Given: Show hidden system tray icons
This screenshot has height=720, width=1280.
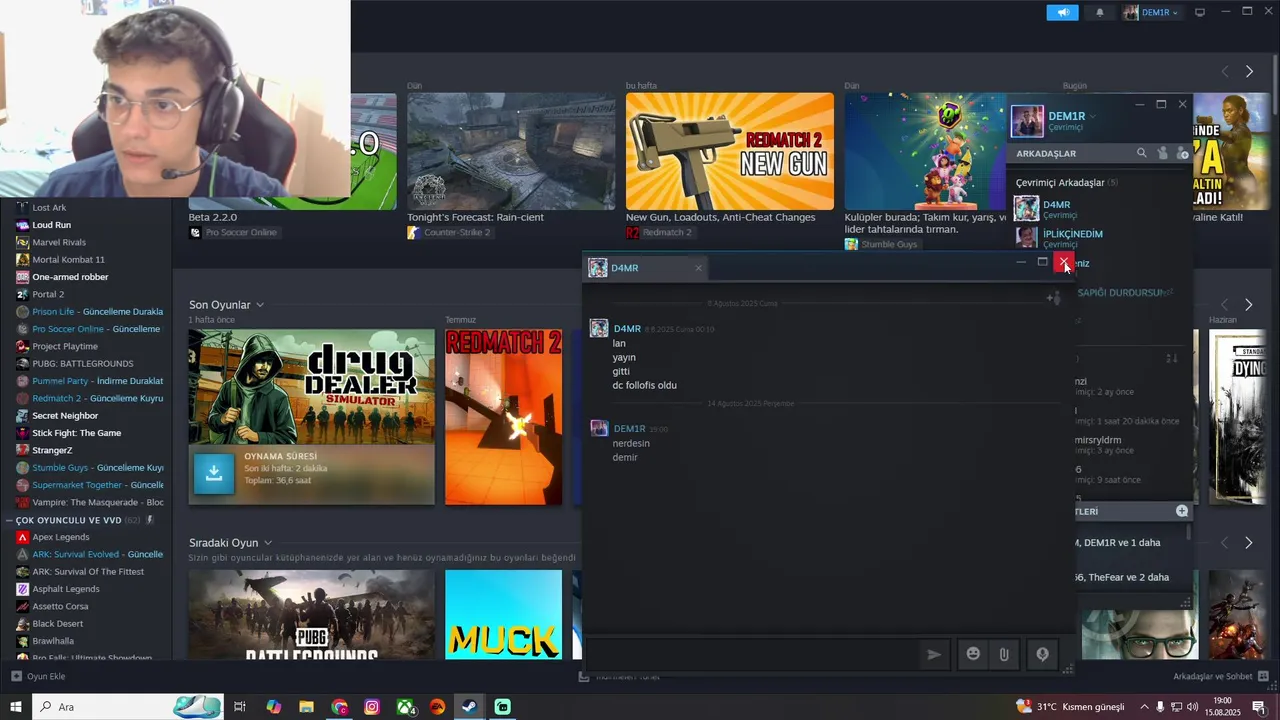Looking at the screenshot, I should click(x=1144, y=707).
